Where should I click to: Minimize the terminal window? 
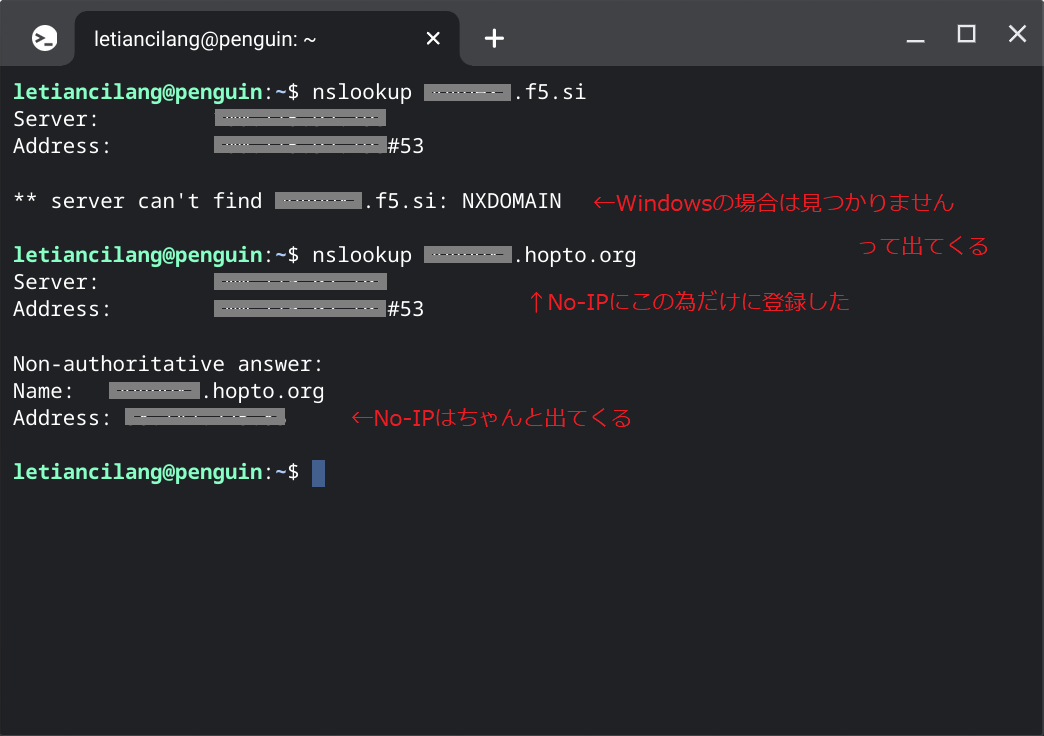click(x=915, y=39)
